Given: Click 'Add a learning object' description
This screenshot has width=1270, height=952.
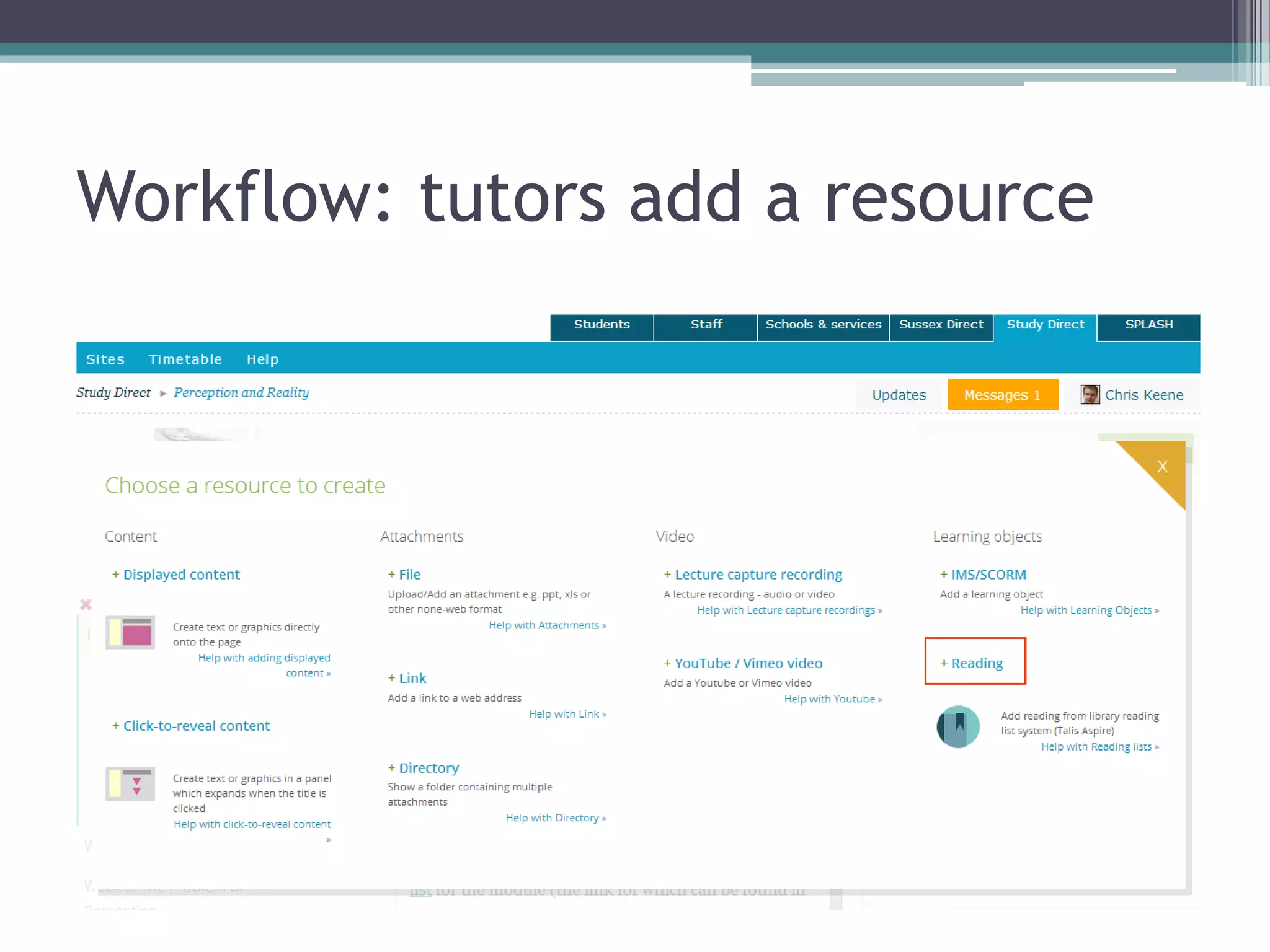Looking at the screenshot, I should coord(992,594).
